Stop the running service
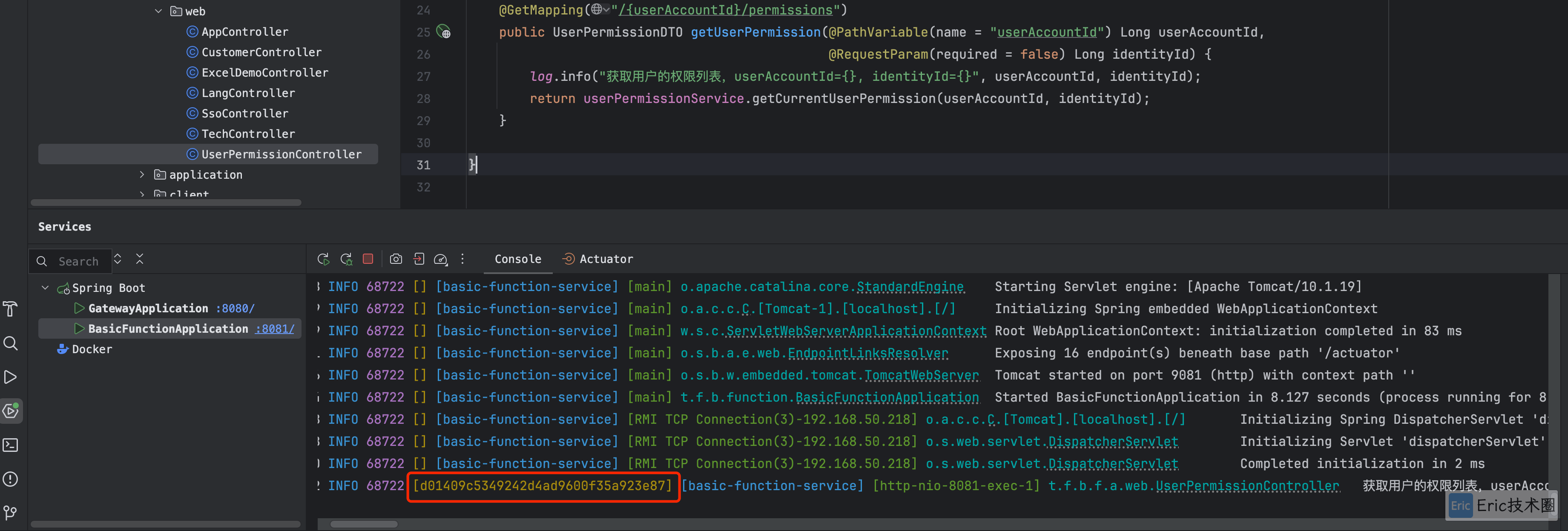Image resolution: width=1568 pixels, height=531 pixels. pos(368,259)
